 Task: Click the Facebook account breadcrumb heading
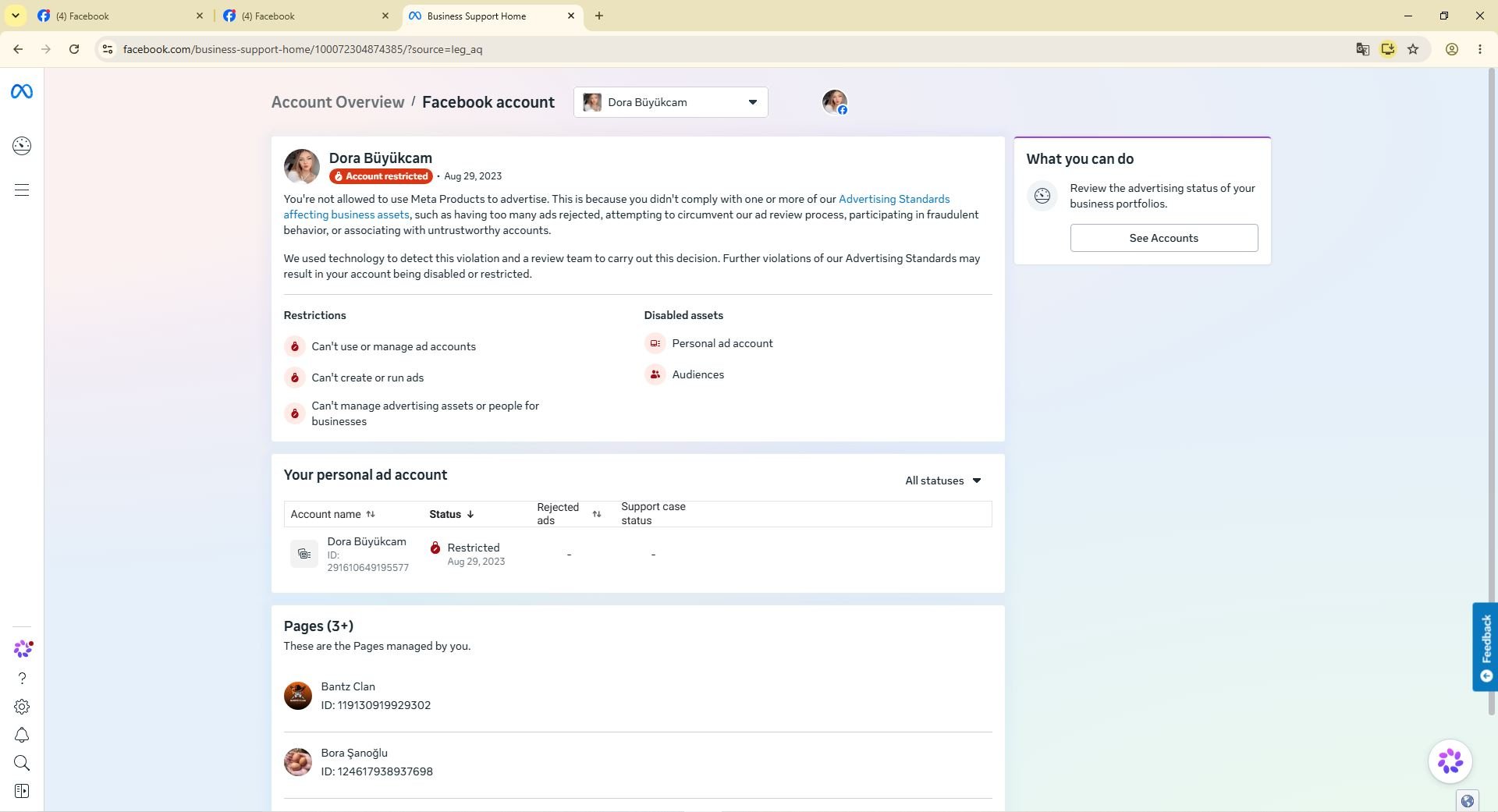(488, 102)
